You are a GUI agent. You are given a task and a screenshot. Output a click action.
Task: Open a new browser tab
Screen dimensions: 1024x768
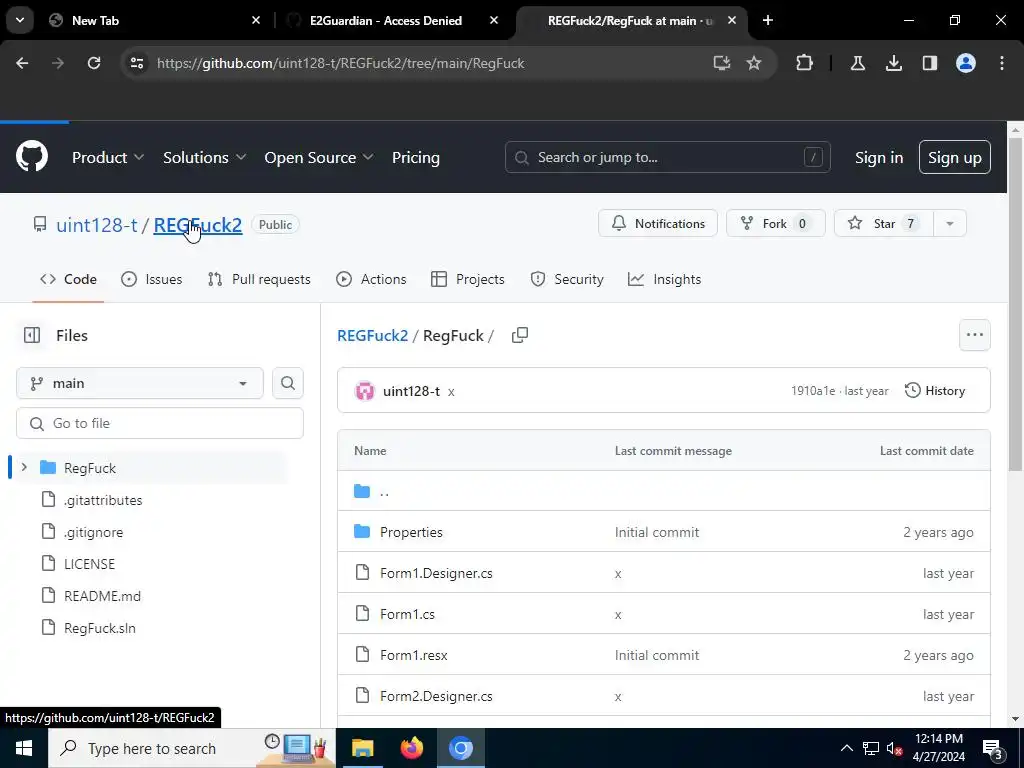(768, 20)
